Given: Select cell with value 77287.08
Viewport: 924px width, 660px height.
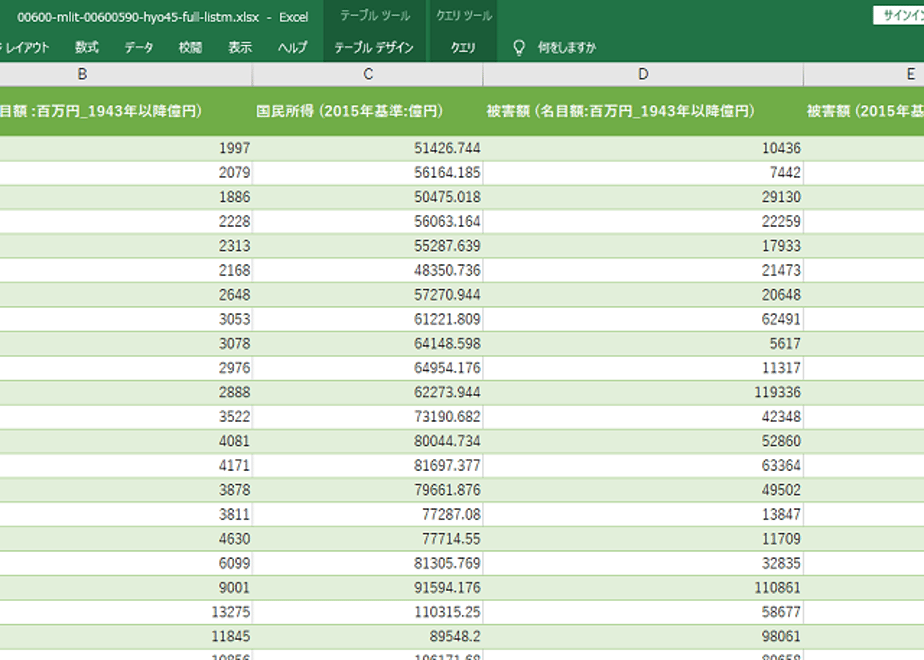Looking at the screenshot, I should coord(368,515).
